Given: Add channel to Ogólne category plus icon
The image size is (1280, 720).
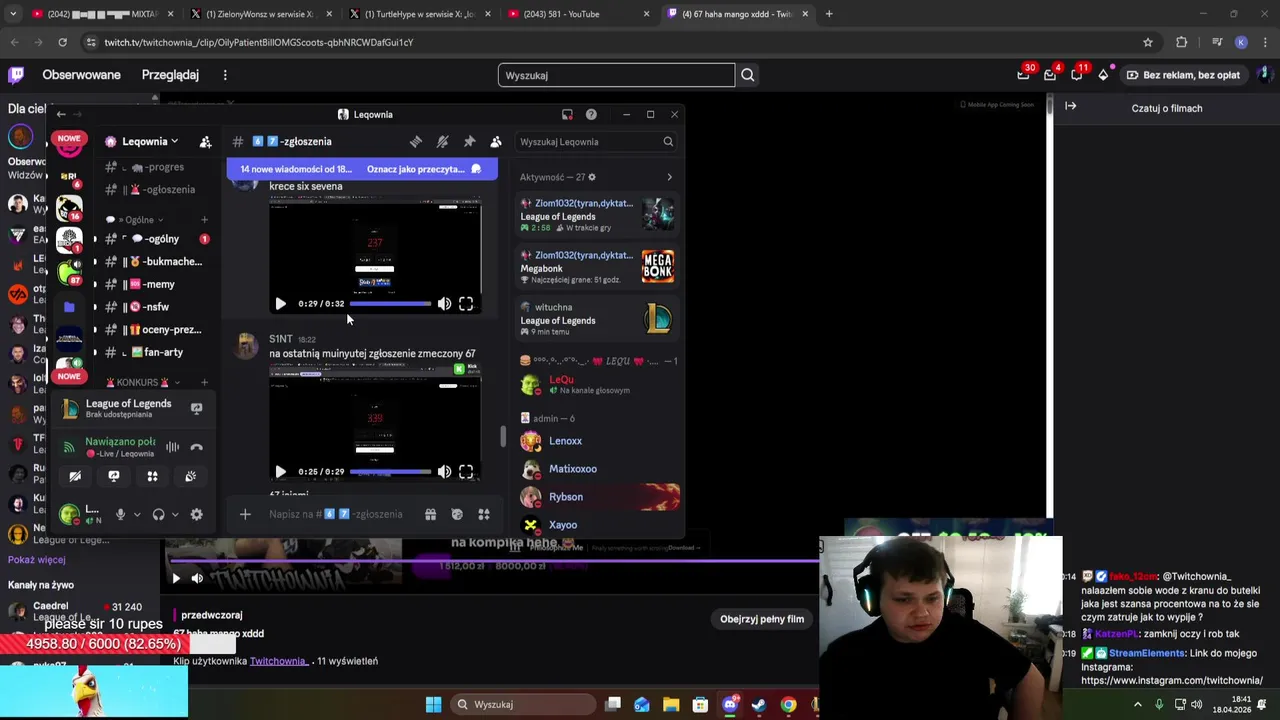Looking at the screenshot, I should click(204, 220).
